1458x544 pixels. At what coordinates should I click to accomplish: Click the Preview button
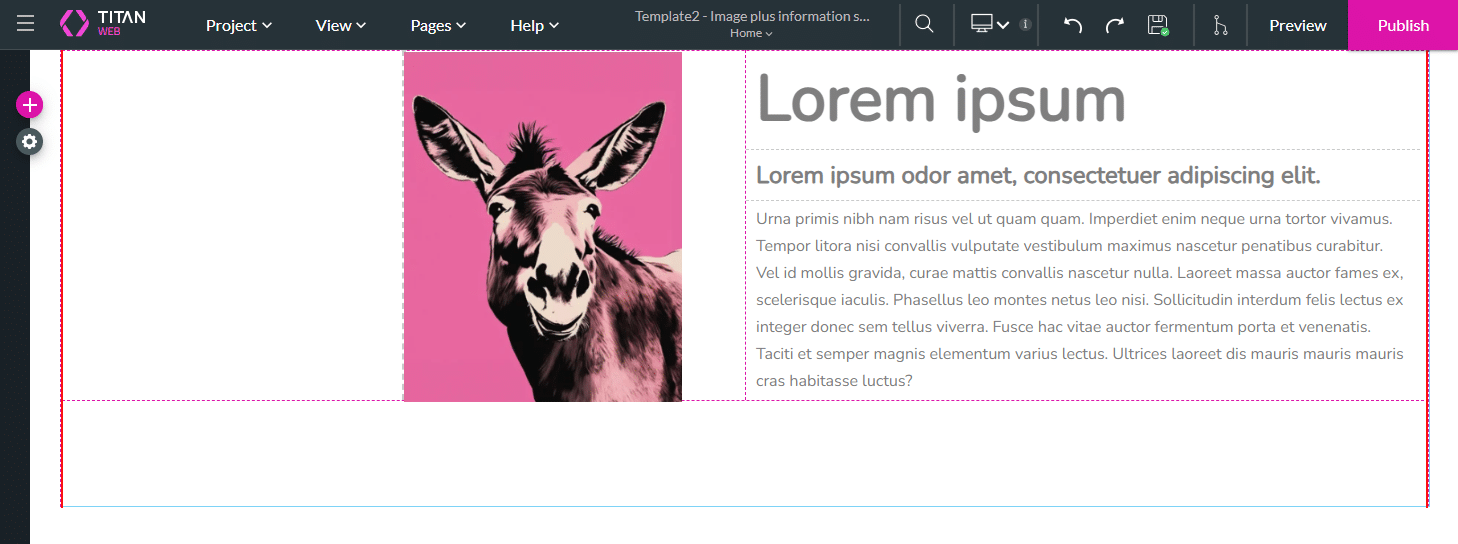[x=1297, y=25]
